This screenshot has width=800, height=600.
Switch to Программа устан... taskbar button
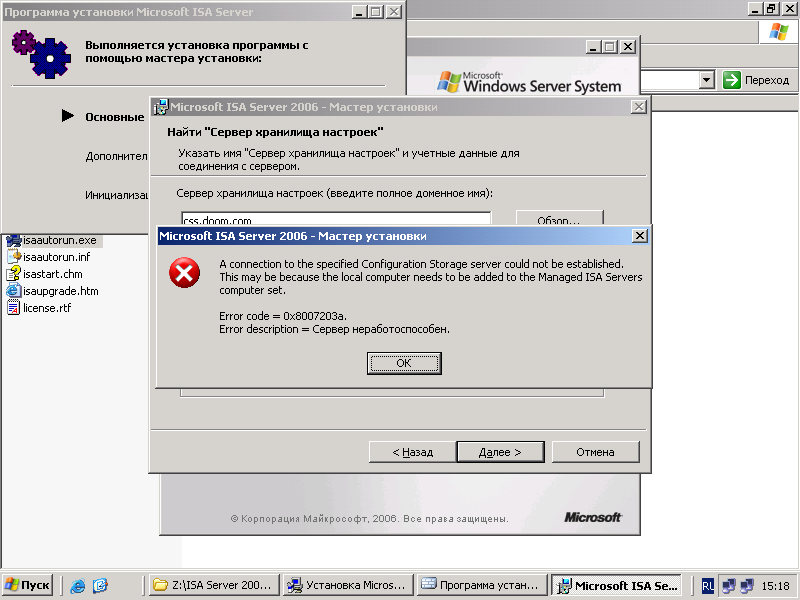point(483,585)
